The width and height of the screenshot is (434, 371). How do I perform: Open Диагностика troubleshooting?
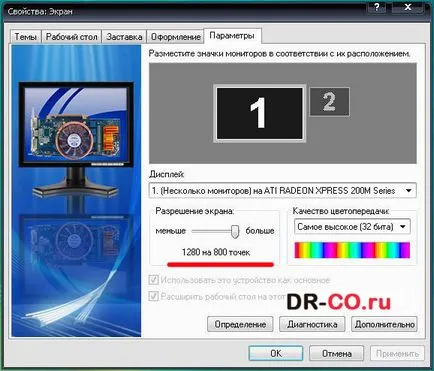tap(312, 324)
